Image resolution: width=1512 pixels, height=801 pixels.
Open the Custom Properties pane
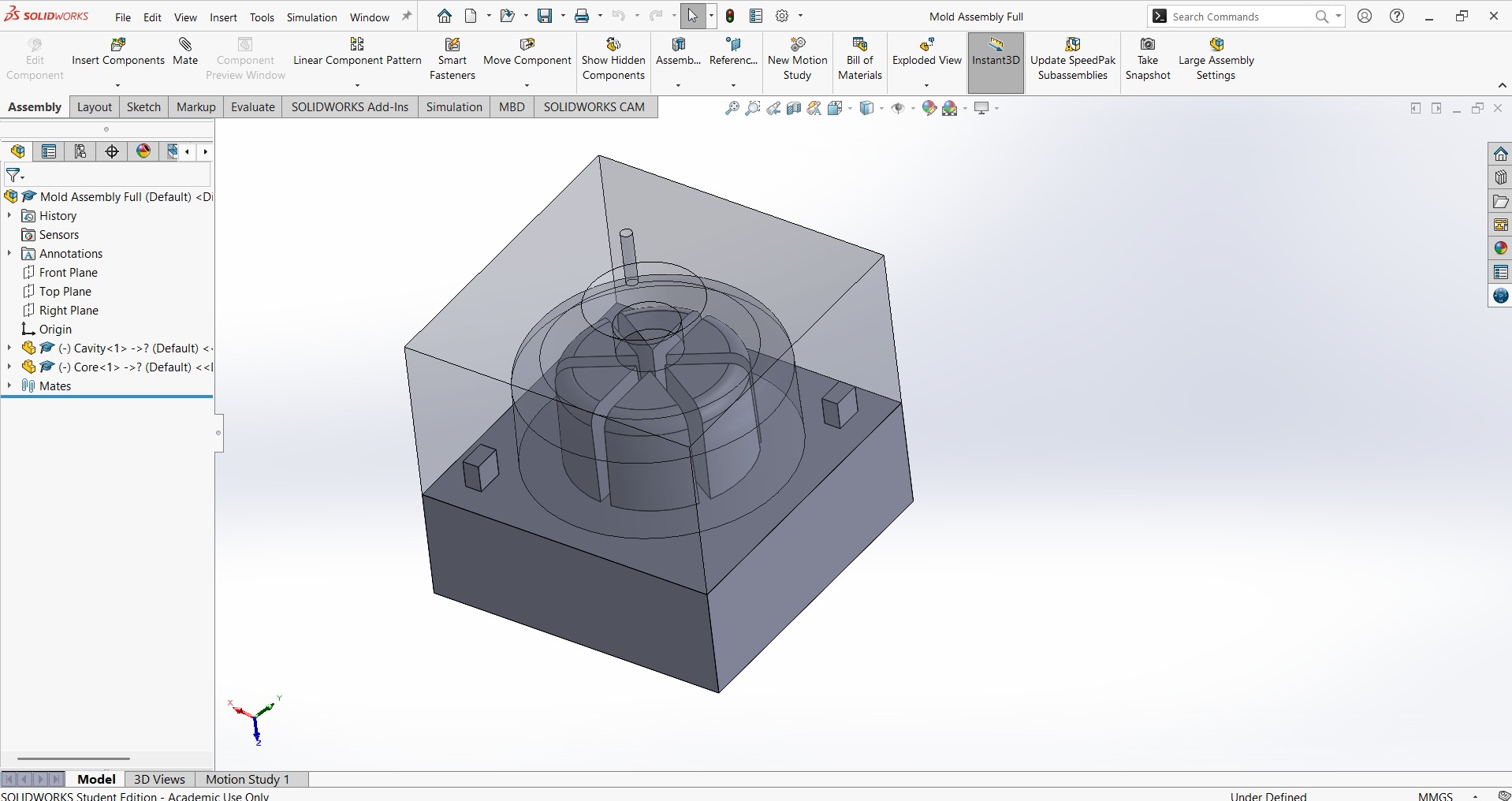click(x=1500, y=272)
